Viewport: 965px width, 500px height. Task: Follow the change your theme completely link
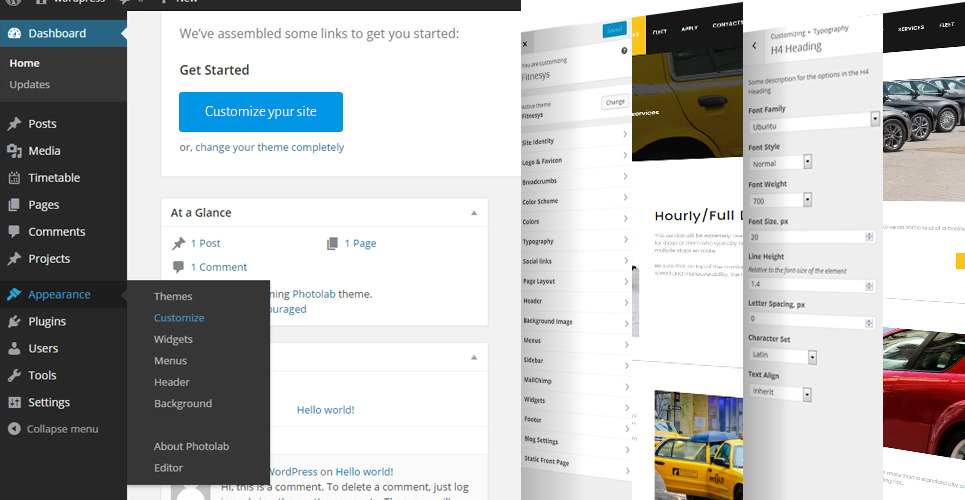269,147
